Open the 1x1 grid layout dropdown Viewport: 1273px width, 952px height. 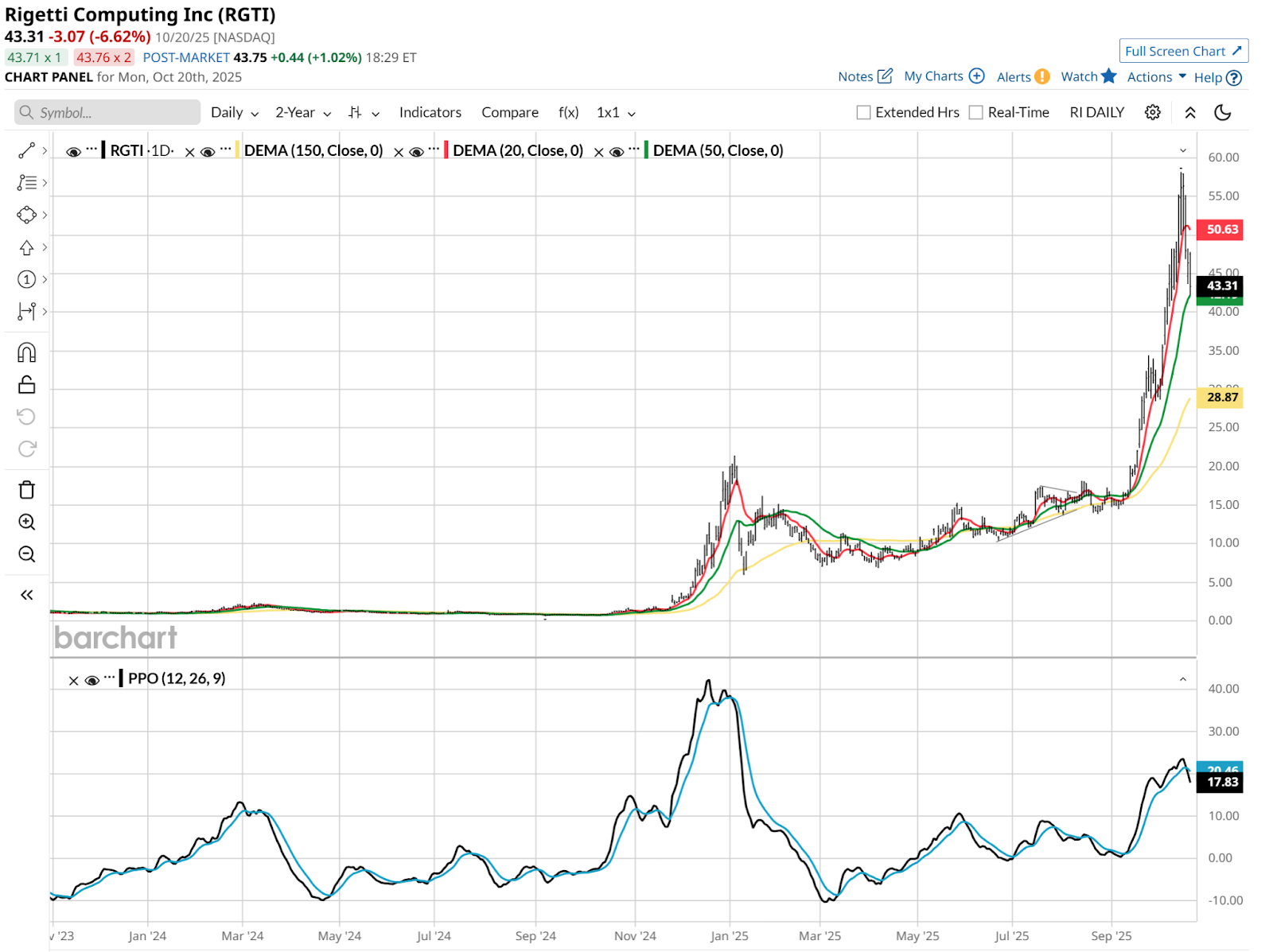pyautogui.click(x=616, y=112)
